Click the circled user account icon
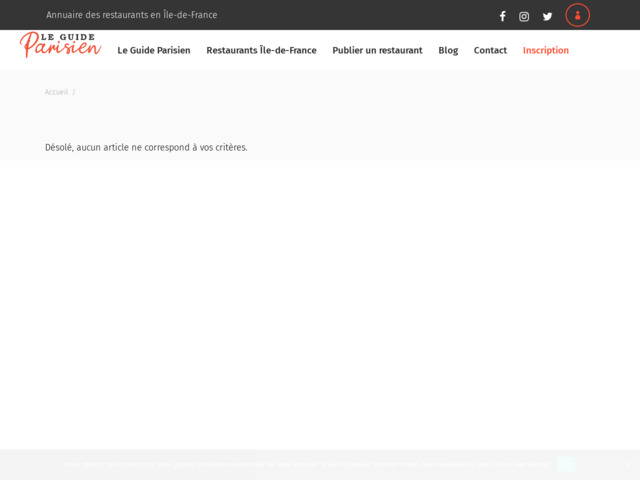The height and width of the screenshot is (480, 640). pos(577,15)
